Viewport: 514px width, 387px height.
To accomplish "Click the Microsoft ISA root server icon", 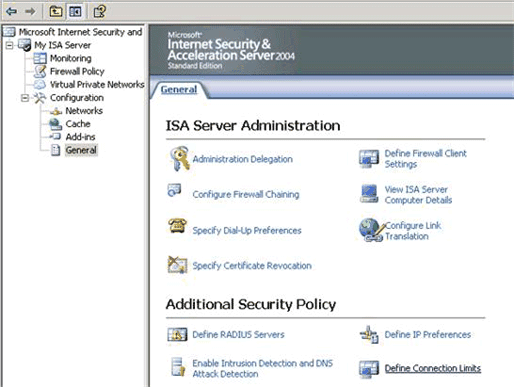I will pyautogui.click(x=9, y=32).
